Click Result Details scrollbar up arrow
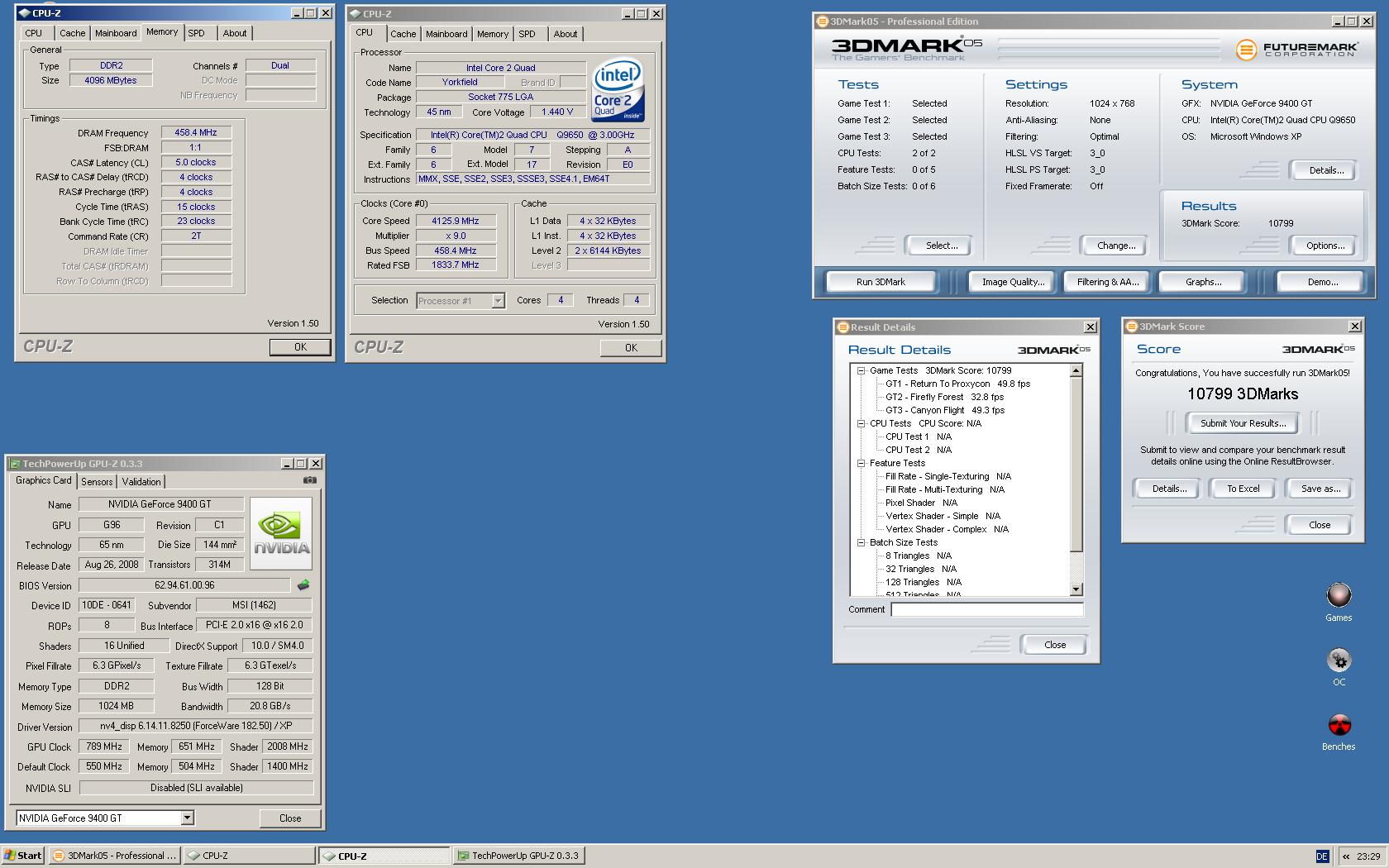 point(1076,371)
